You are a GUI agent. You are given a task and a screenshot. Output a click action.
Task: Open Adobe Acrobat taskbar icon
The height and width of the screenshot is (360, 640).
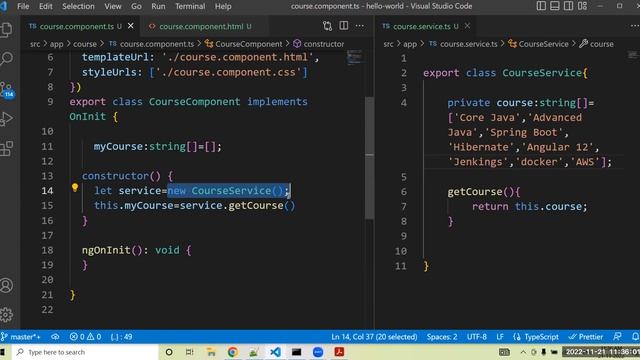(x=339, y=352)
